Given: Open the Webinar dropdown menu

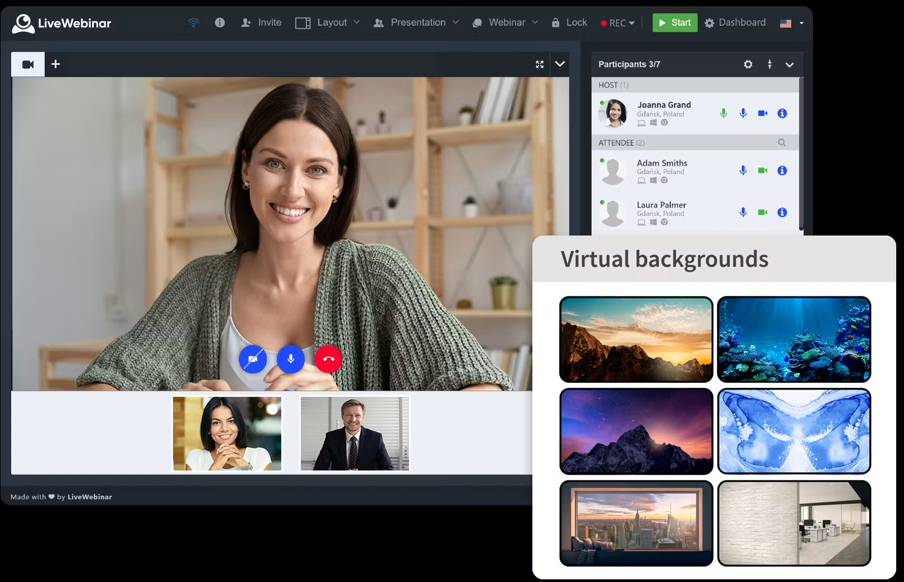Looking at the screenshot, I should pyautogui.click(x=505, y=22).
